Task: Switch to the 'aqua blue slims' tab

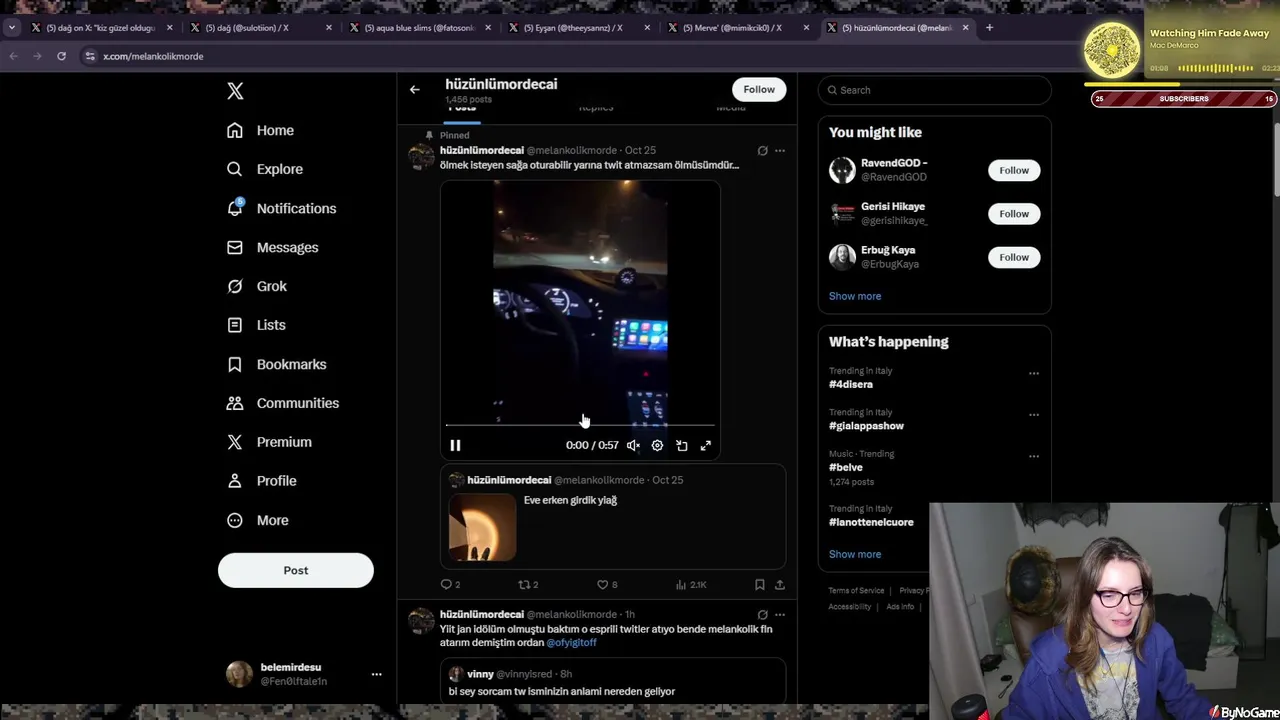Action: (420, 28)
